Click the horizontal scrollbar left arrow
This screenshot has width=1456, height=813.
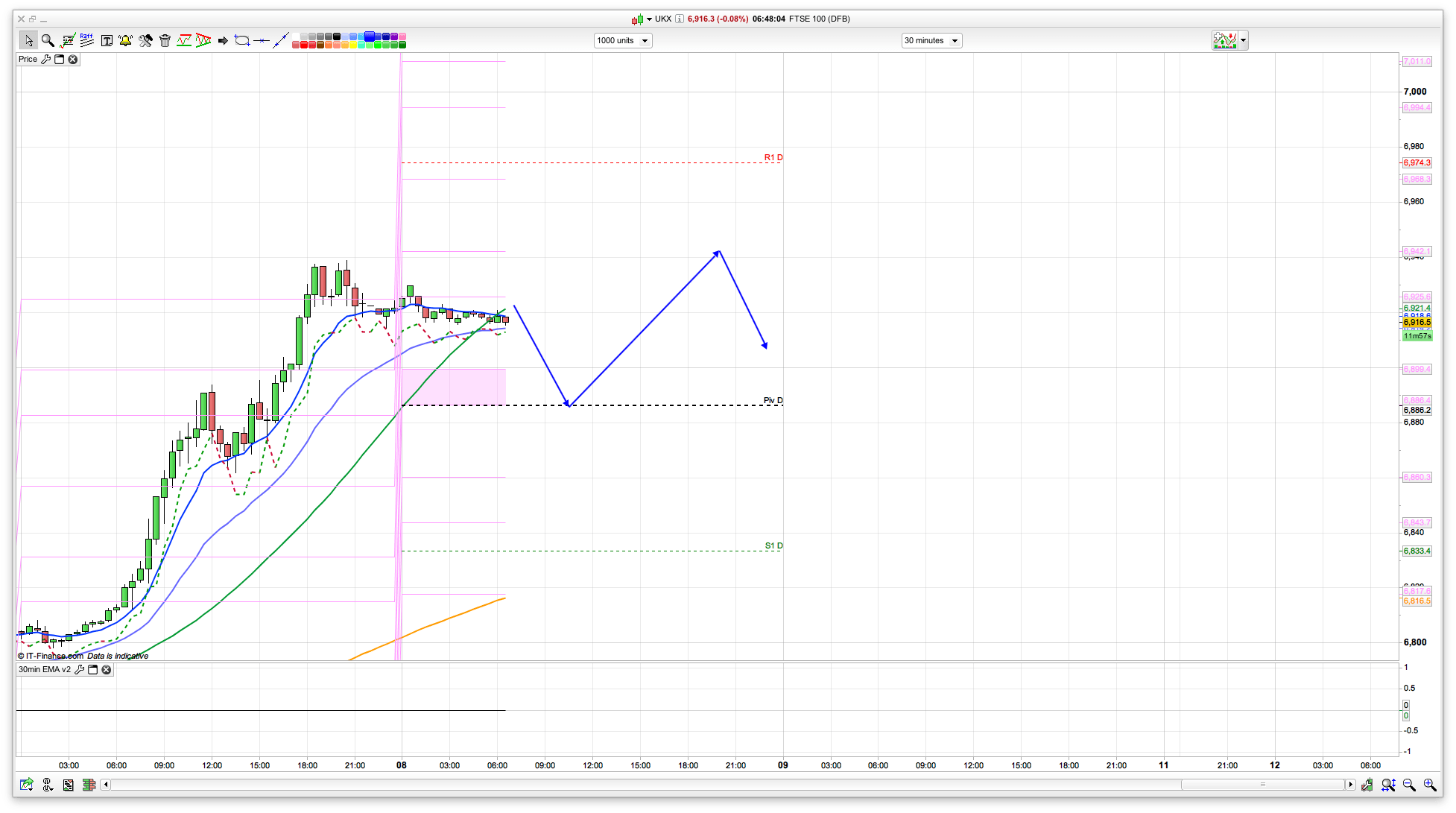tap(106, 785)
